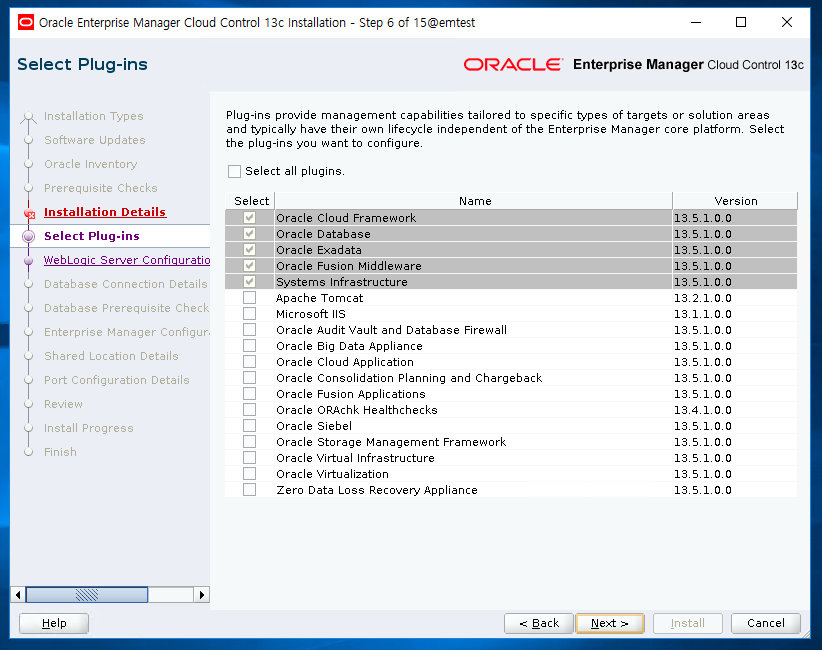The height and width of the screenshot is (650, 822).
Task: Enable the Select all plugins option
Action: click(234, 170)
